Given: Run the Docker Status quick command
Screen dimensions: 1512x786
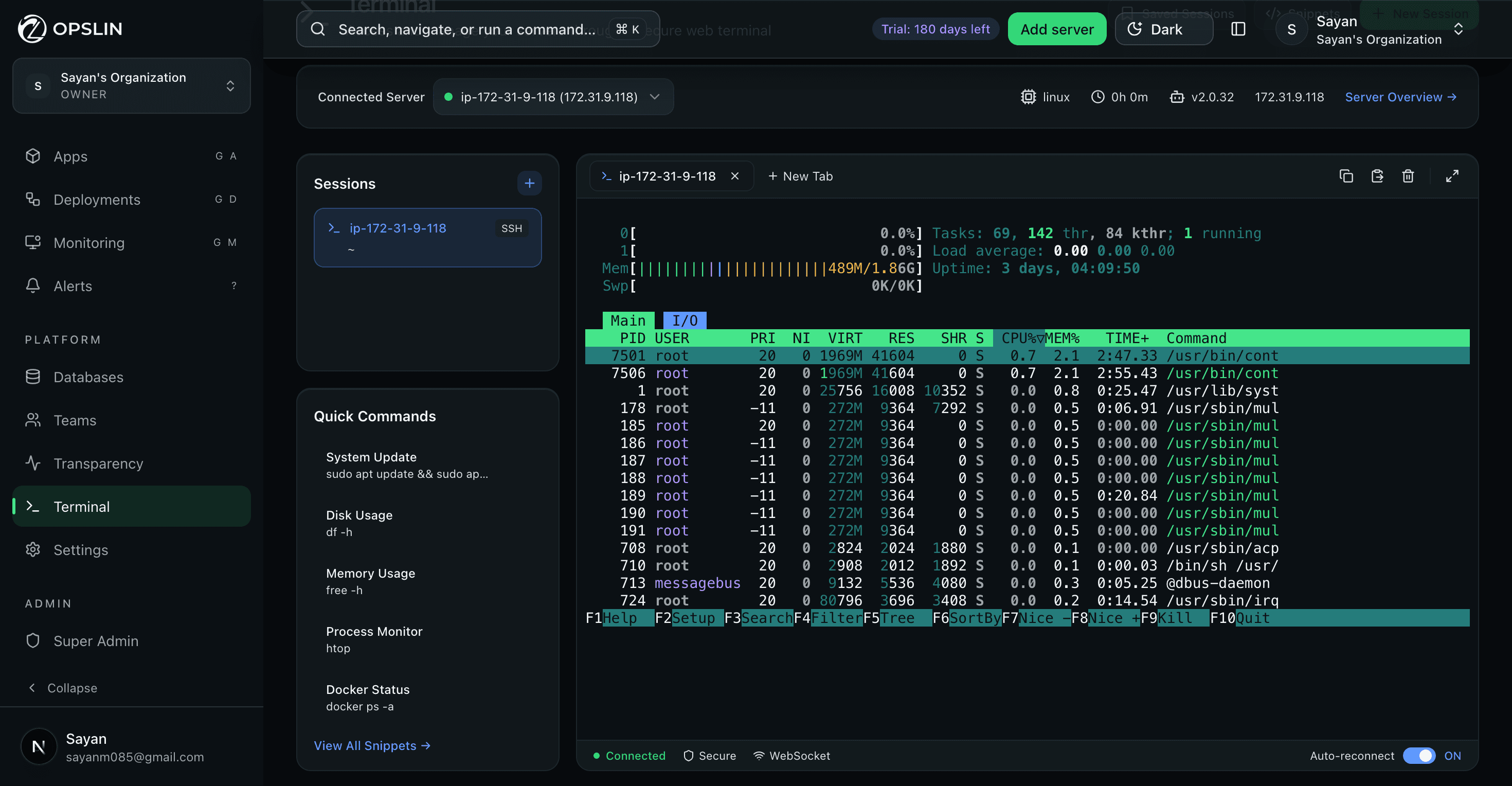Looking at the screenshot, I should coord(427,698).
